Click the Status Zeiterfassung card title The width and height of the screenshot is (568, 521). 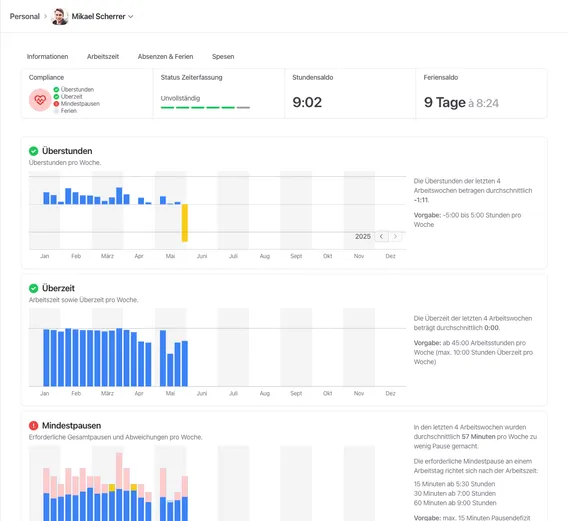click(x=192, y=78)
